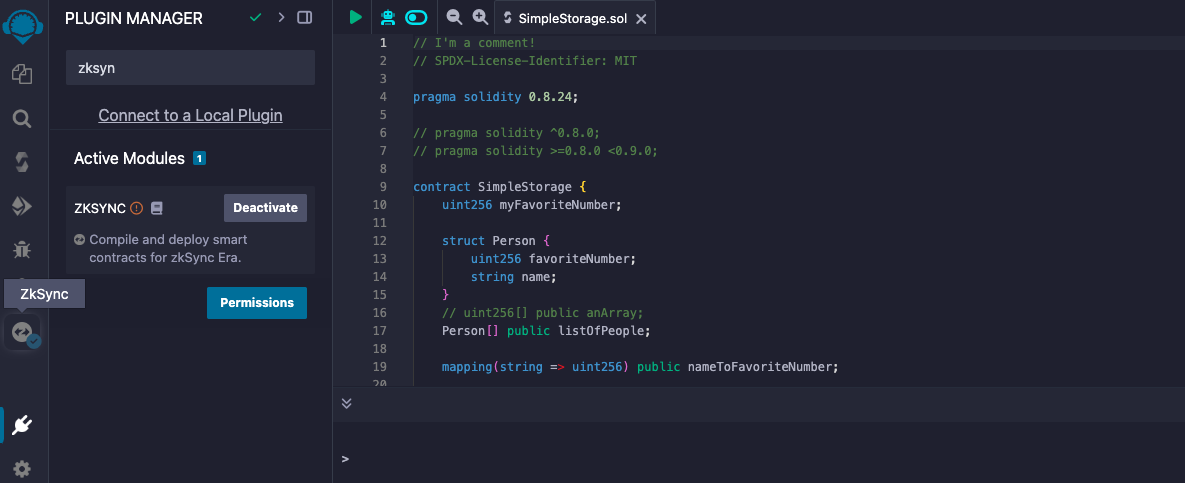
Task: Open Deploy & run transactions icon
Action: (21, 206)
